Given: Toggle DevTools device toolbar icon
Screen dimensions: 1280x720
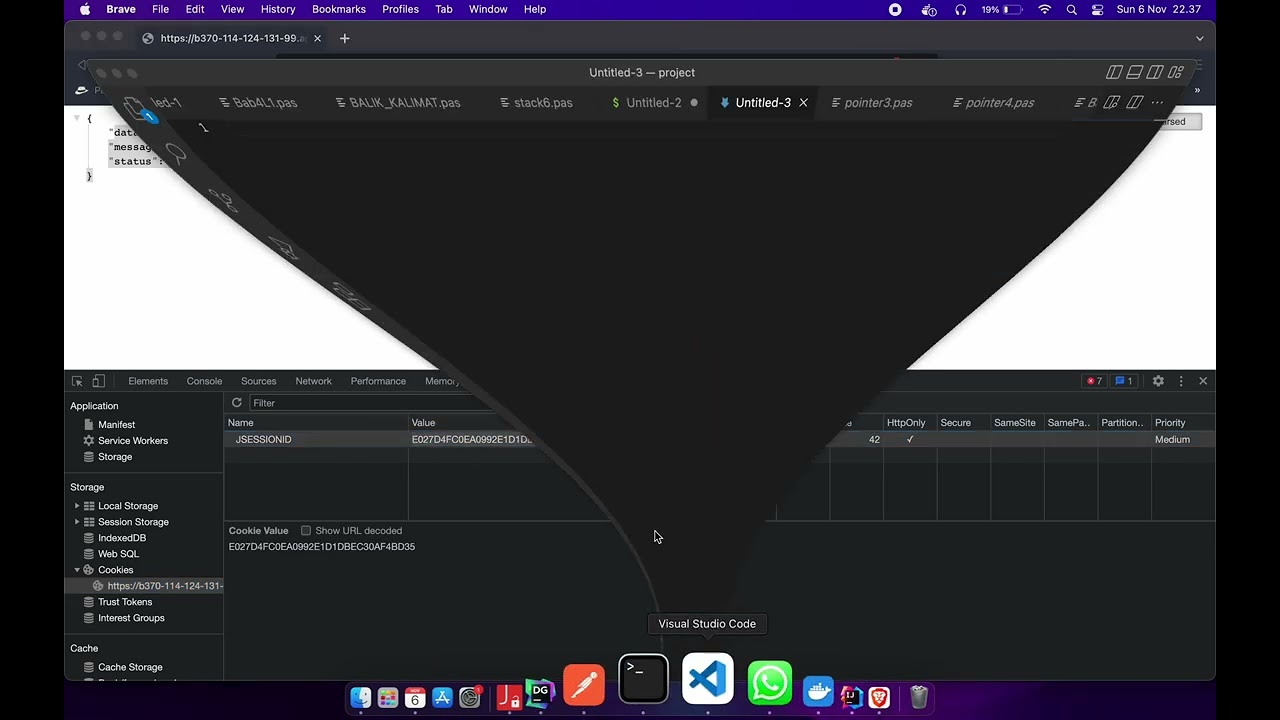Looking at the screenshot, I should click(x=98, y=381).
